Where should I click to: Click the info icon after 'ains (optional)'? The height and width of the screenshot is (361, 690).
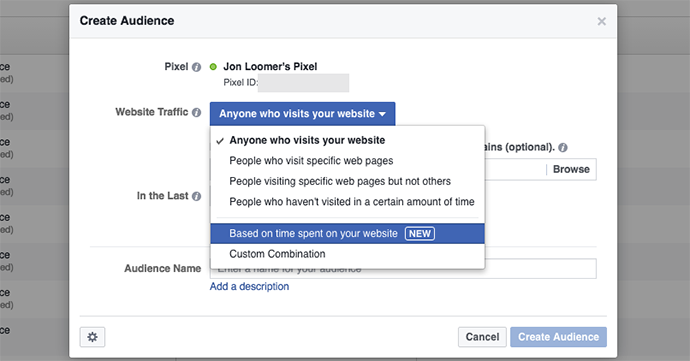click(x=563, y=148)
